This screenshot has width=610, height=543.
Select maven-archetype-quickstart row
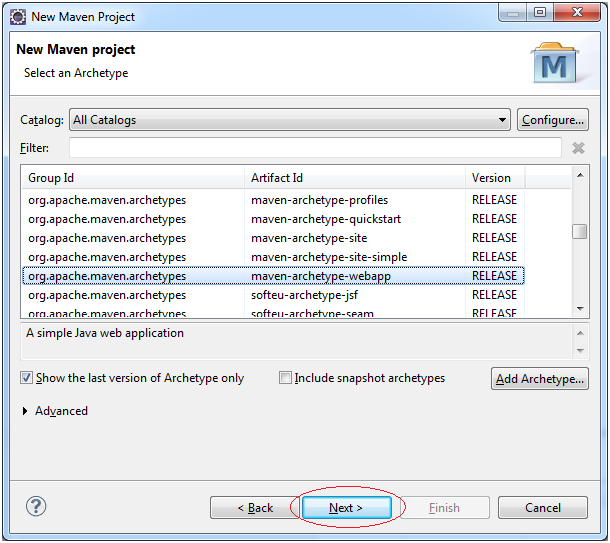[x=273, y=219]
